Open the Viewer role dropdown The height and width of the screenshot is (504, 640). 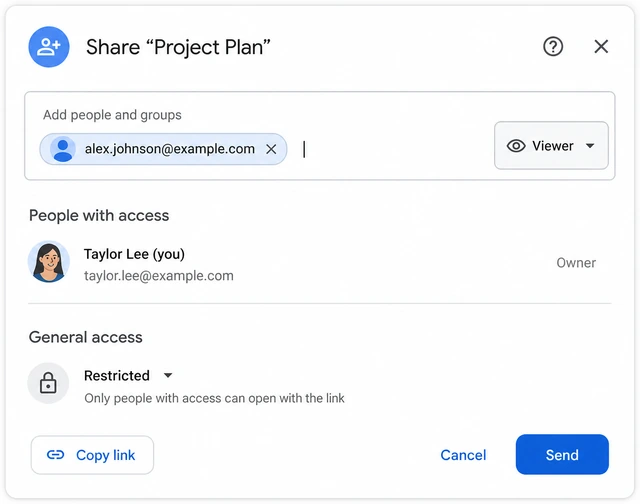click(551, 146)
